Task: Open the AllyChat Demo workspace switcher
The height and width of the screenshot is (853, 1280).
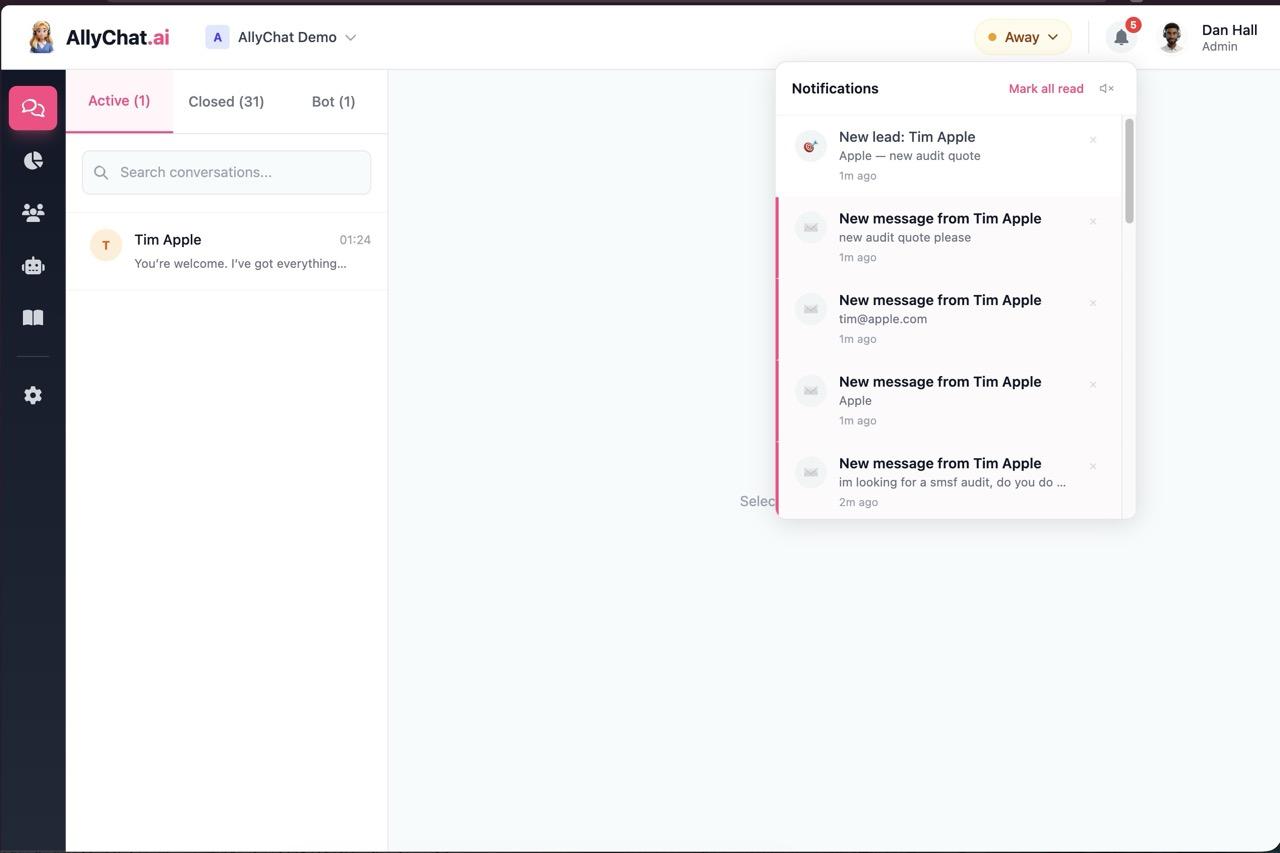Action: (x=281, y=37)
